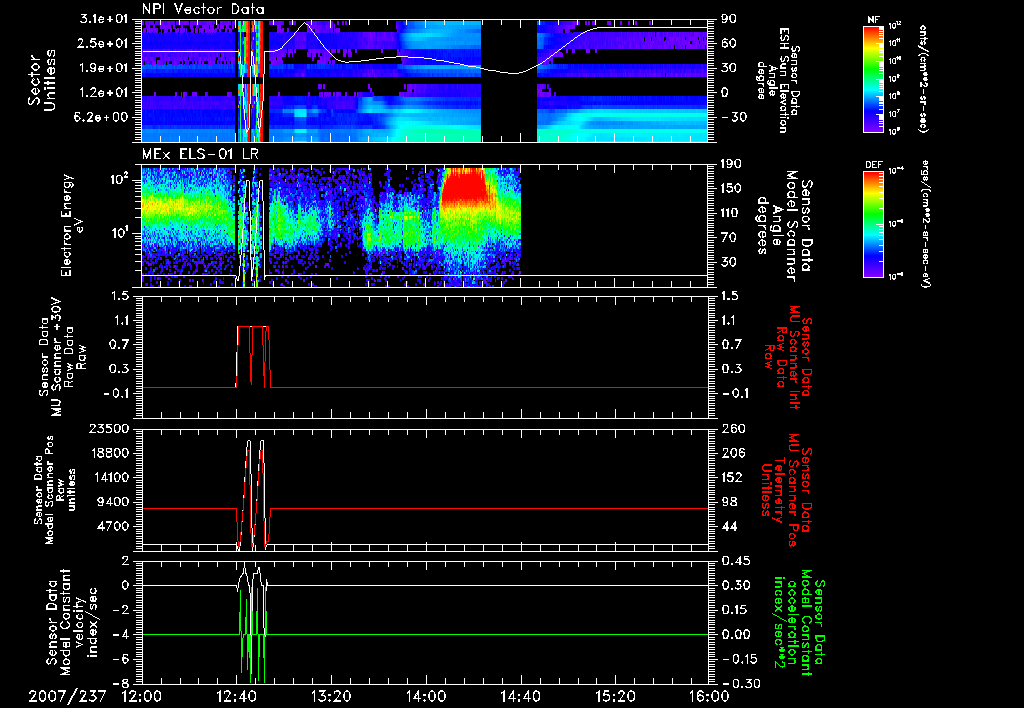Click the '12:40' time axis label
The width and height of the screenshot is (1024, 708).
[x=236, y=696]
